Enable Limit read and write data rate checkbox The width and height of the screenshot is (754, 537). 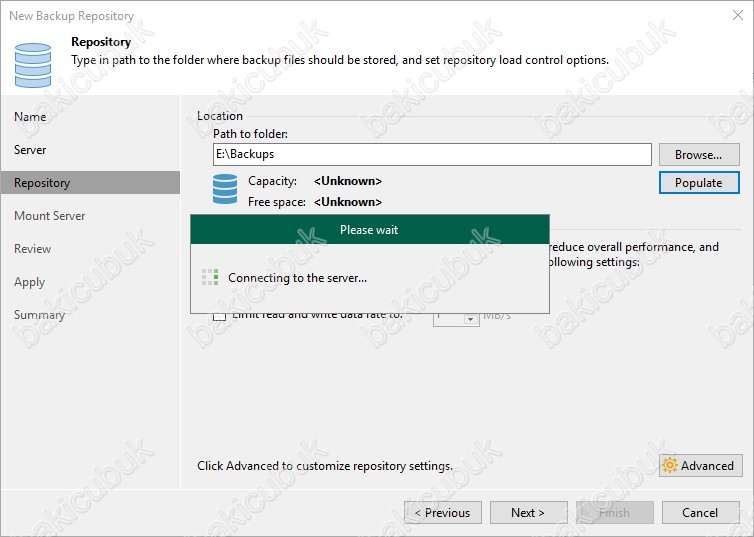tap(220, 316)
